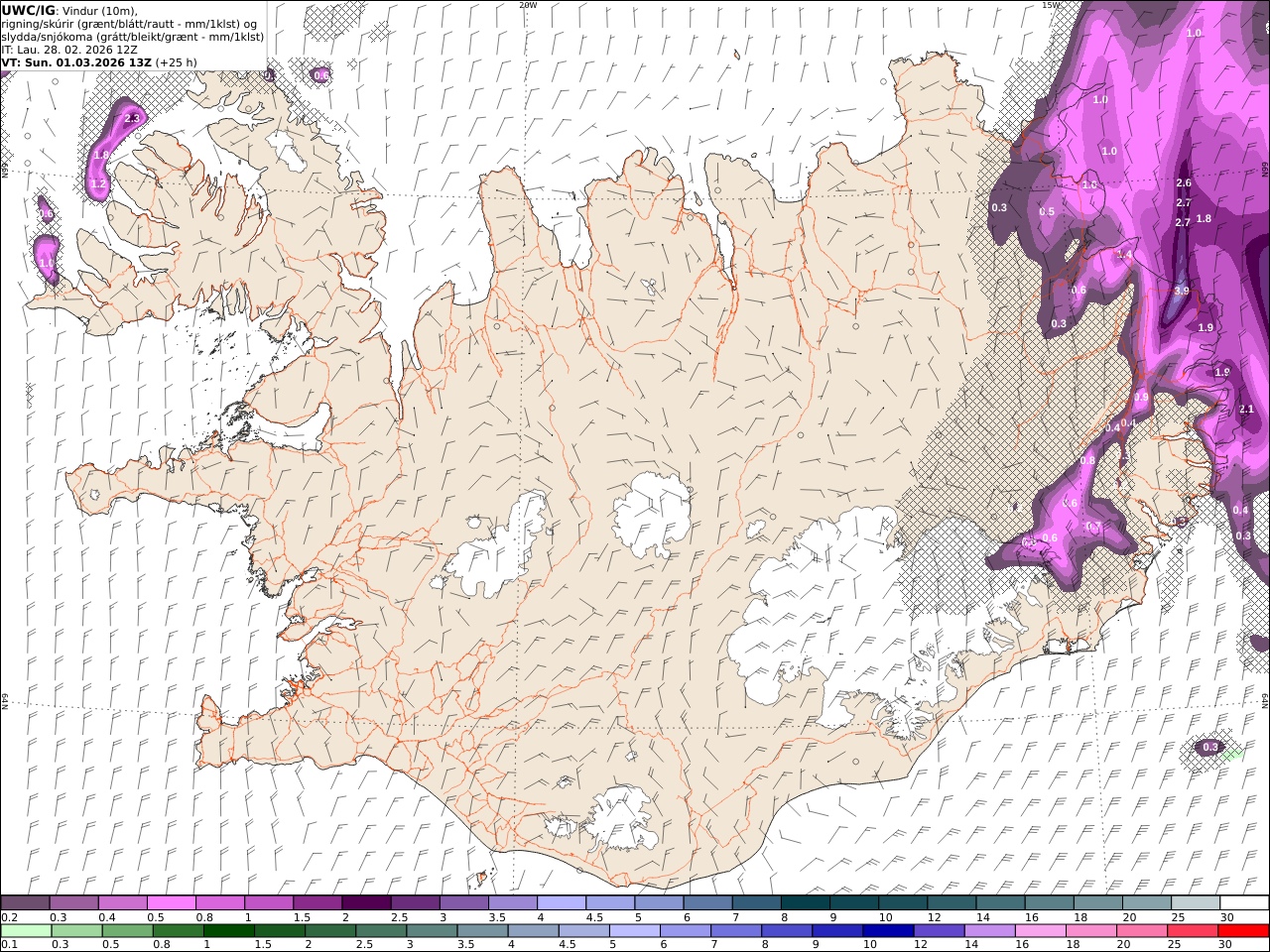Click the '30' label on the upper scale

(1226, 917)
